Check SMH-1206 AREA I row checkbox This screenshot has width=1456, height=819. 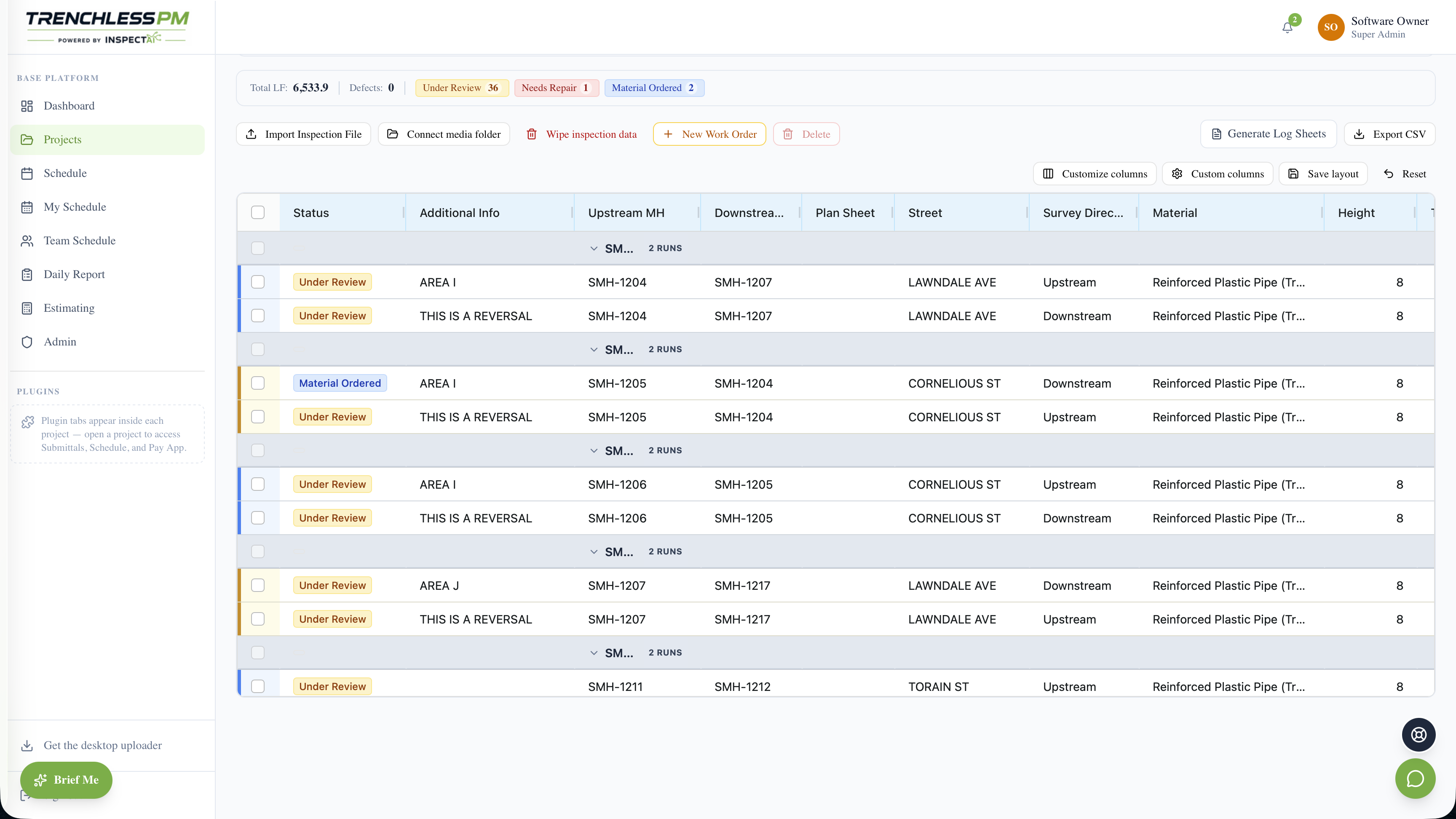coord(258,484)
